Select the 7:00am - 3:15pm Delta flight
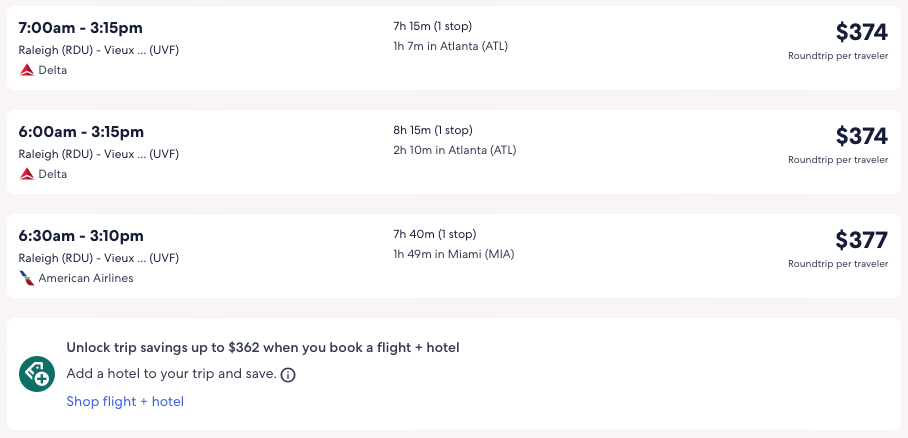The image size is (908, 438). pyautogui.click(x=81, y=27)
